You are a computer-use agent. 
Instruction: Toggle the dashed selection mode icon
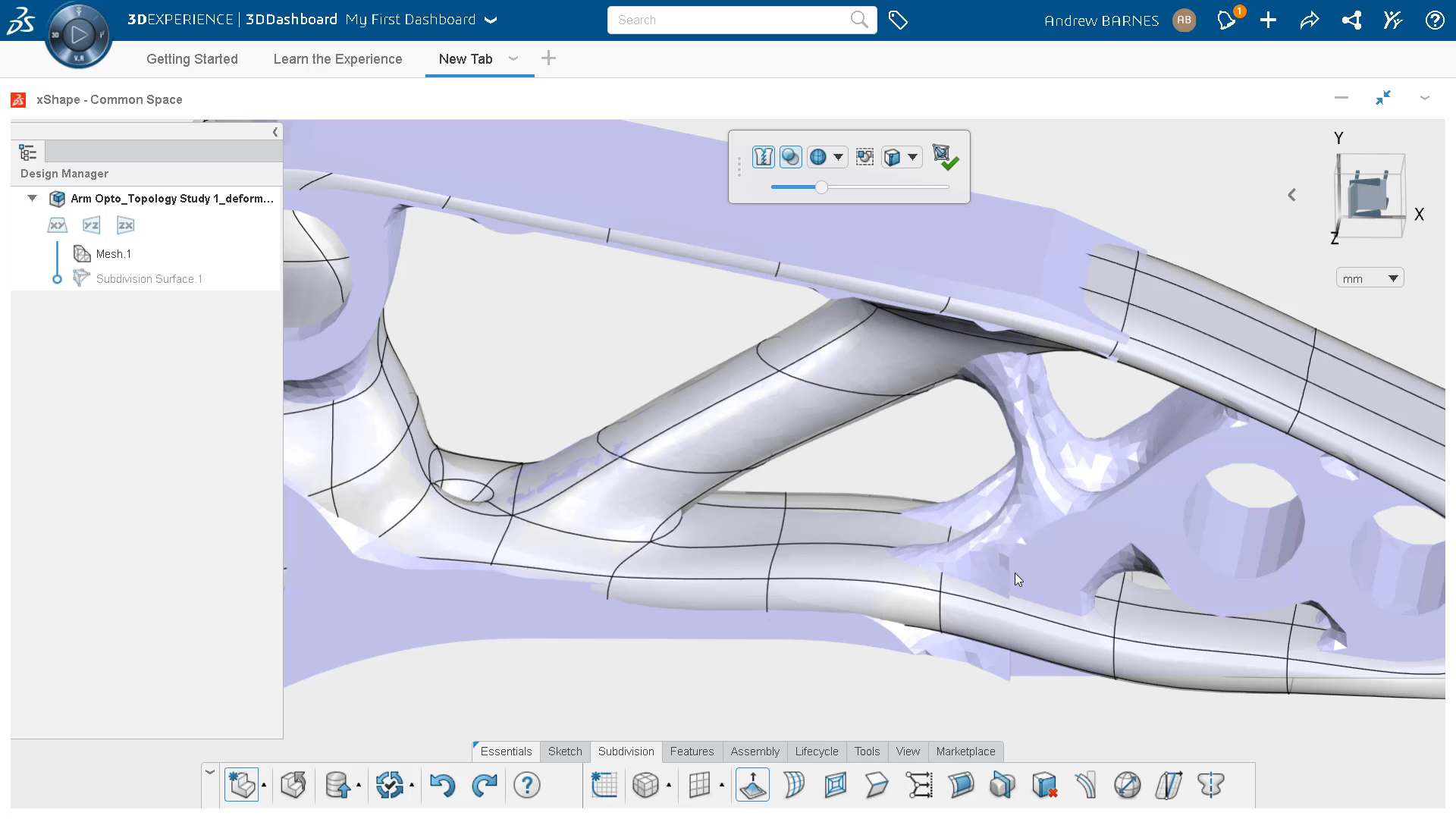[864, 157]
